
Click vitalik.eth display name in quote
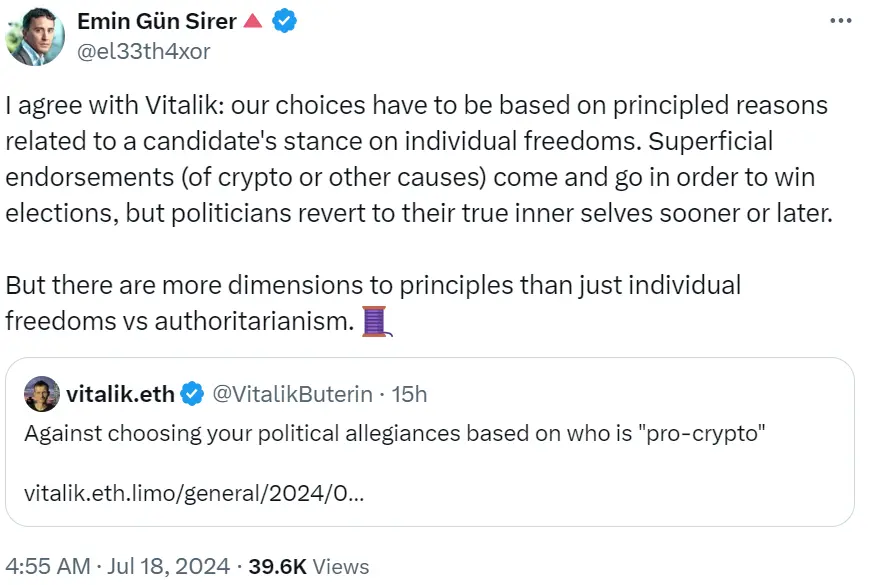pyautogui.click(x=118, y=394)
